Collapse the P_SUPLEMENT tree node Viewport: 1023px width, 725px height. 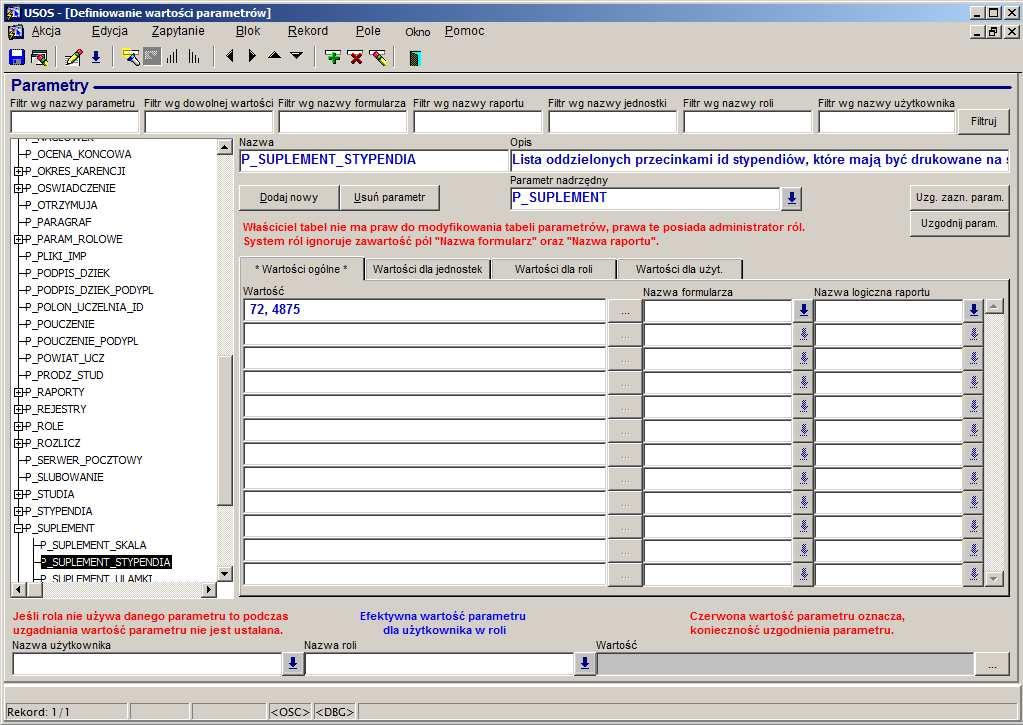coord(18,528)
